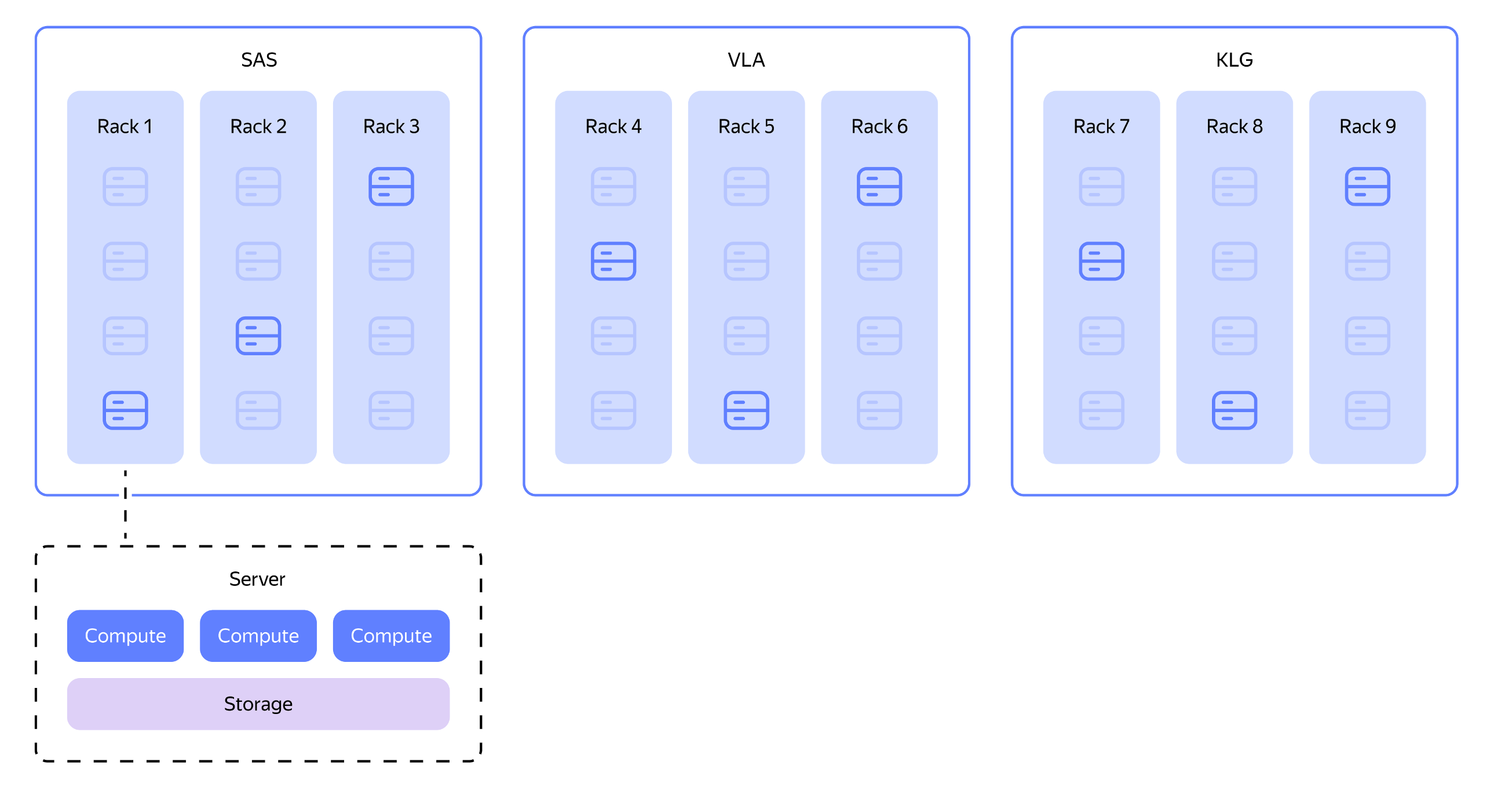Viewport: 1512px width, 794px height.
Task: Click highlighted server icon in Rack 1
Action: tap(125, 410)
